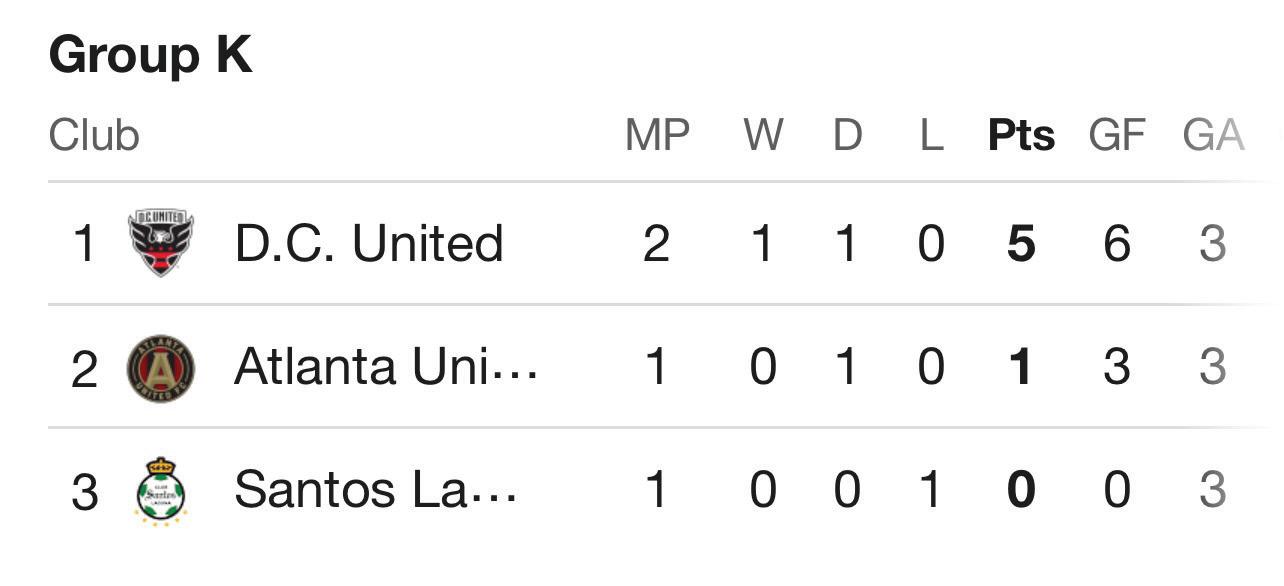Image resolution: width=1284 pixels, height=586 pixels.
Task: Click Atlanta United's points value 1
Action: (x=1021, y=368)
